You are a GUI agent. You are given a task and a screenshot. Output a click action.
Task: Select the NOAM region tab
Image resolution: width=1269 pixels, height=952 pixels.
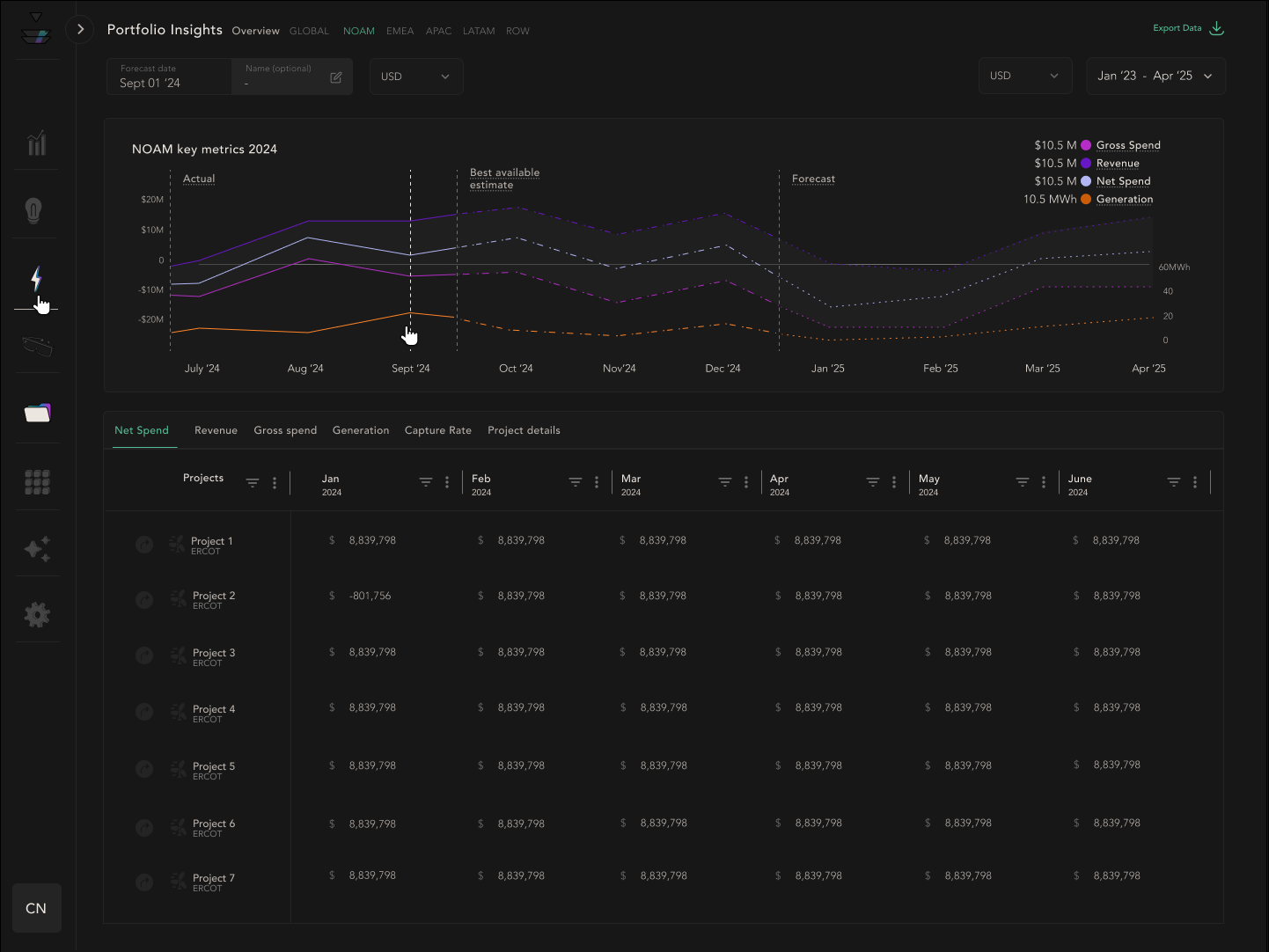coord(359,31)
